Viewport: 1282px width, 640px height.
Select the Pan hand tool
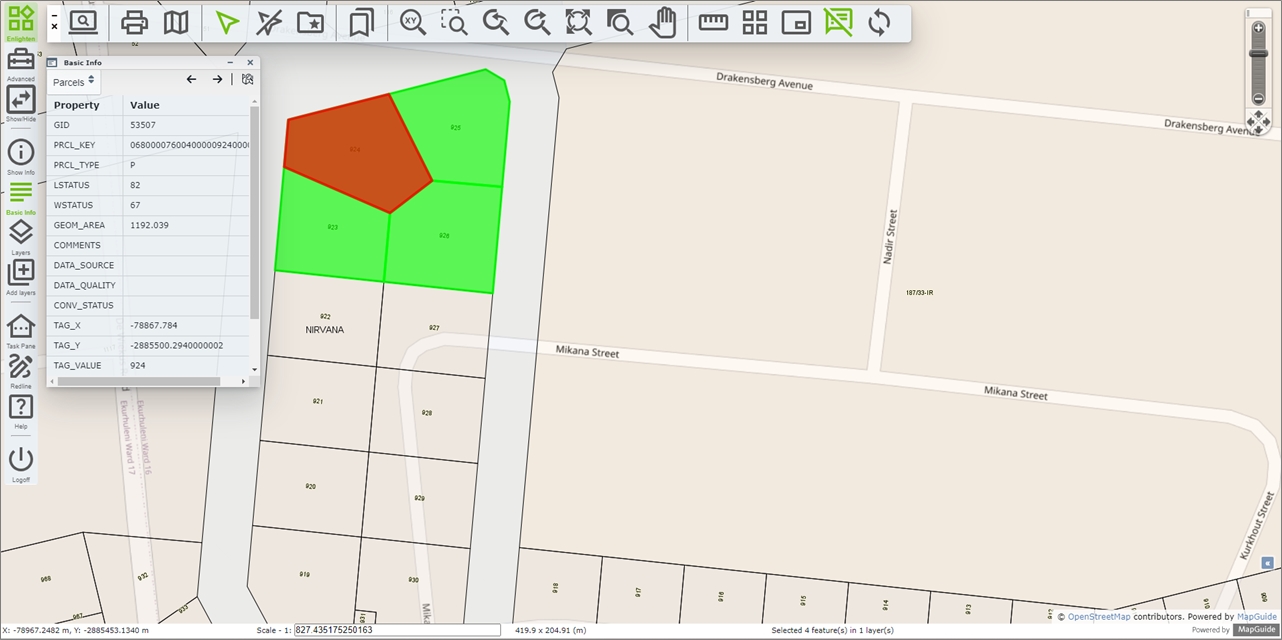[x=662, y=22]
